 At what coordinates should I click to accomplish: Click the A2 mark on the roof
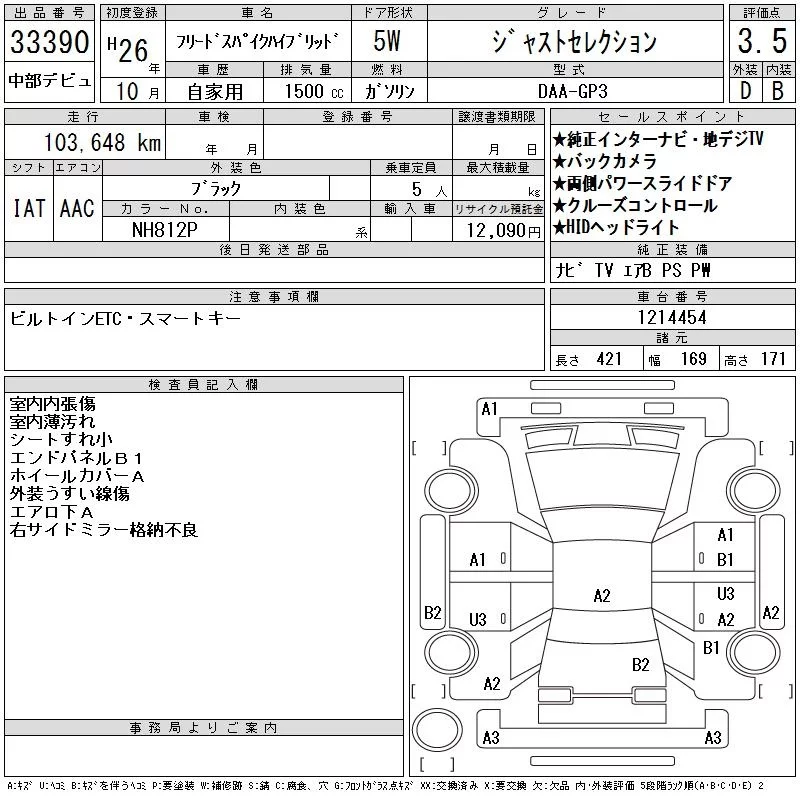click(x=602, y=596)
